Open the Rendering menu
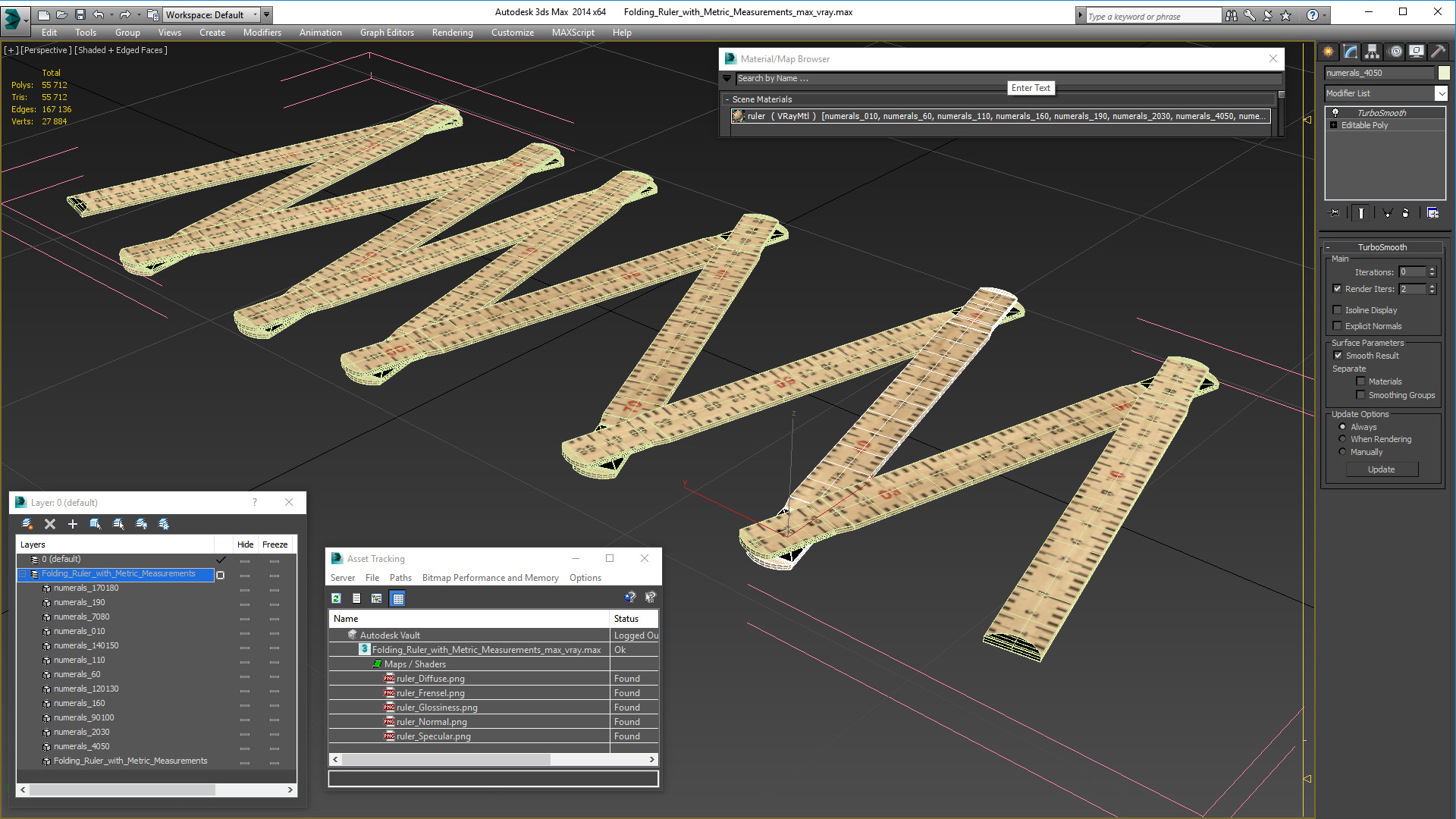The image size is (1456, 819). pos(452,33)
